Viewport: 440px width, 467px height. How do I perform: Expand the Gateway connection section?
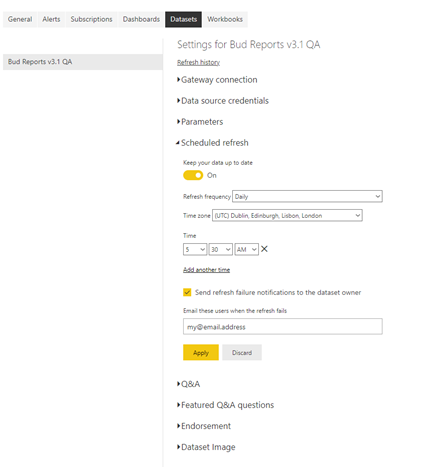(217, 80)
